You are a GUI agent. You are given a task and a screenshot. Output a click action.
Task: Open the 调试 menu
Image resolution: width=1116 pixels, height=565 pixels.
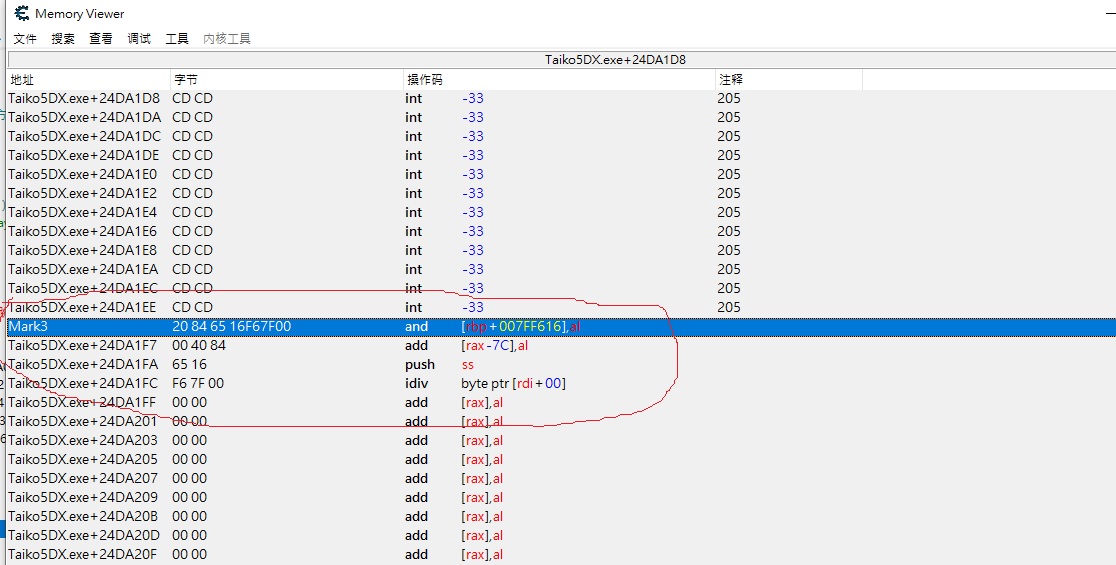pyautogui.click(x=139, y=39)
